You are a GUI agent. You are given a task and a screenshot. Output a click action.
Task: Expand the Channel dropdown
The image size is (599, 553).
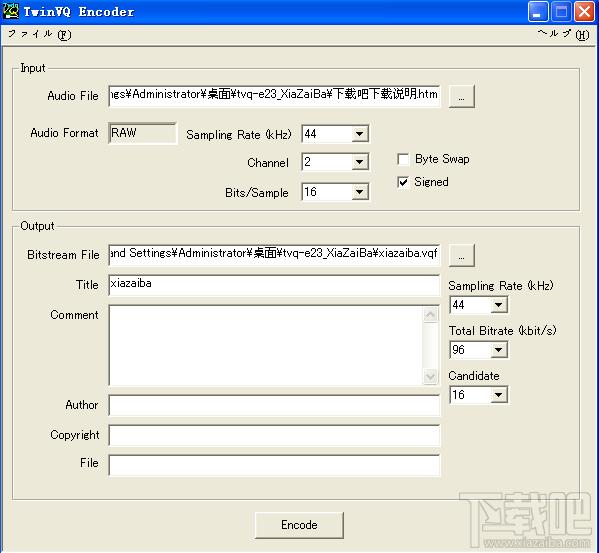click(x=359, y=162)
